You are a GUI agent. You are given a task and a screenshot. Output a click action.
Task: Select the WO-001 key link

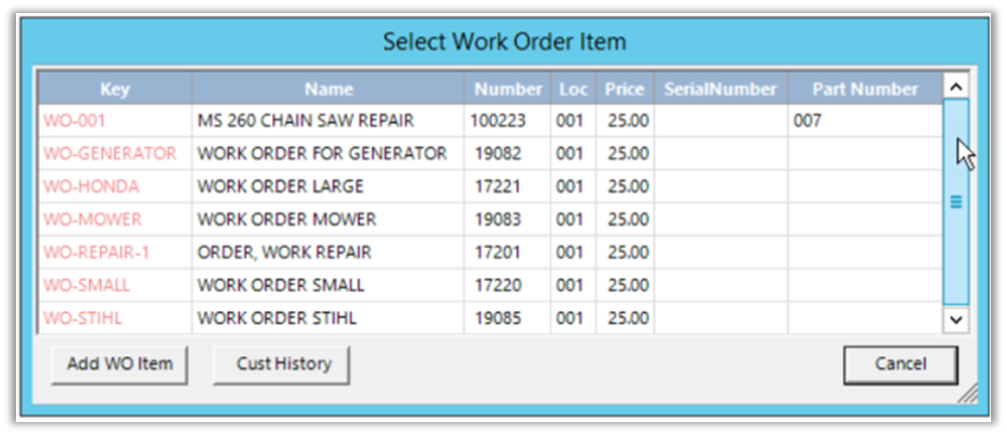point(75,121)
